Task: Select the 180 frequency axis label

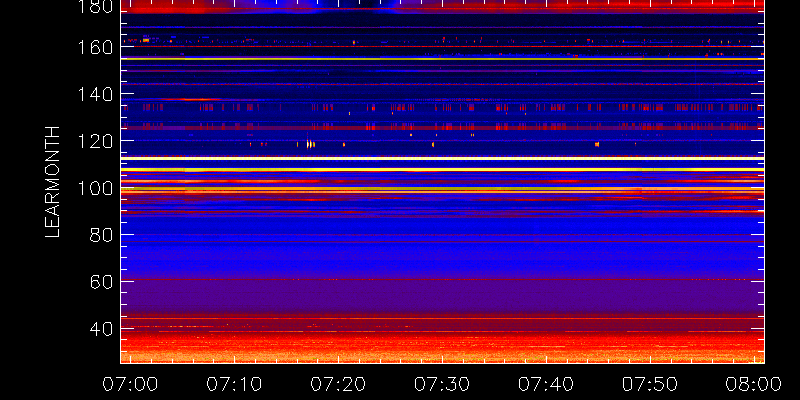Action: point(96,6)
